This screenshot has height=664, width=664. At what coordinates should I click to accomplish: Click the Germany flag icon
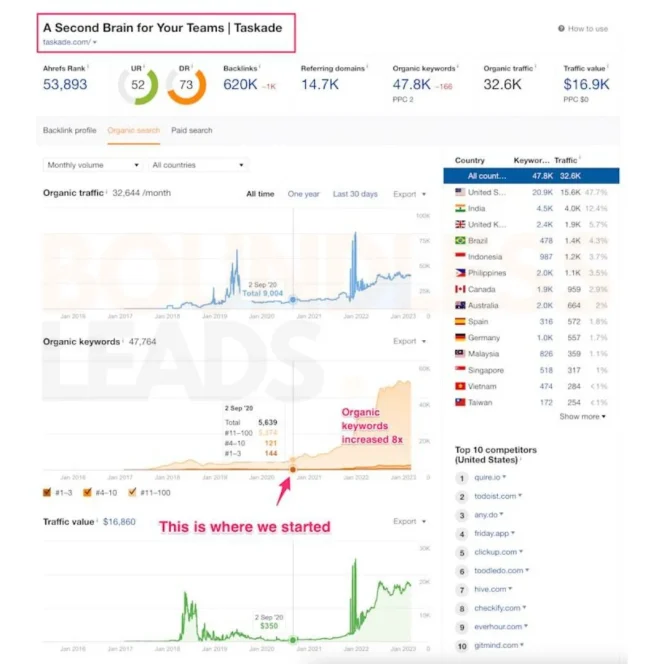[460, 337]
